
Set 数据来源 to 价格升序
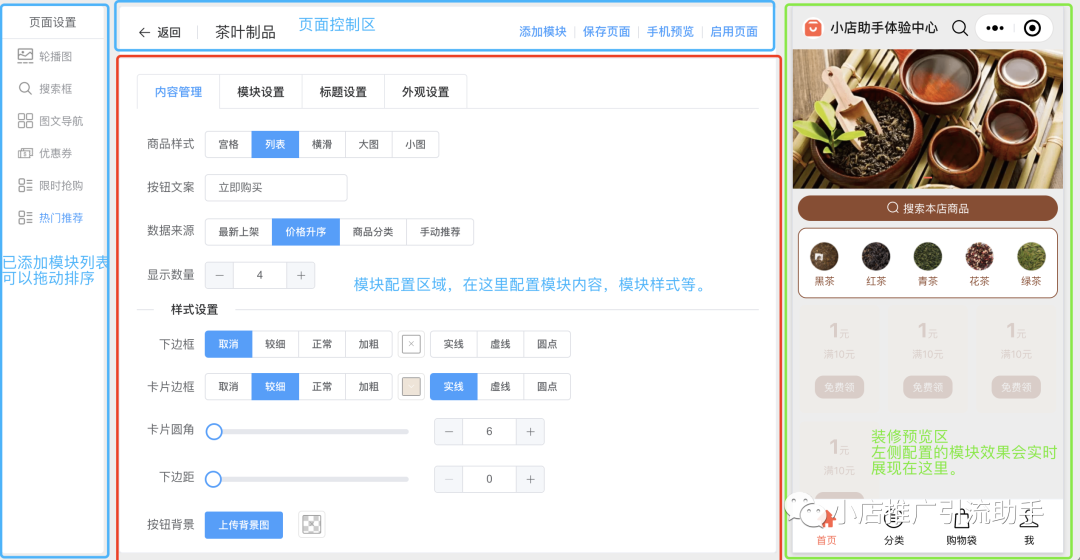click(x=306, y=231)
